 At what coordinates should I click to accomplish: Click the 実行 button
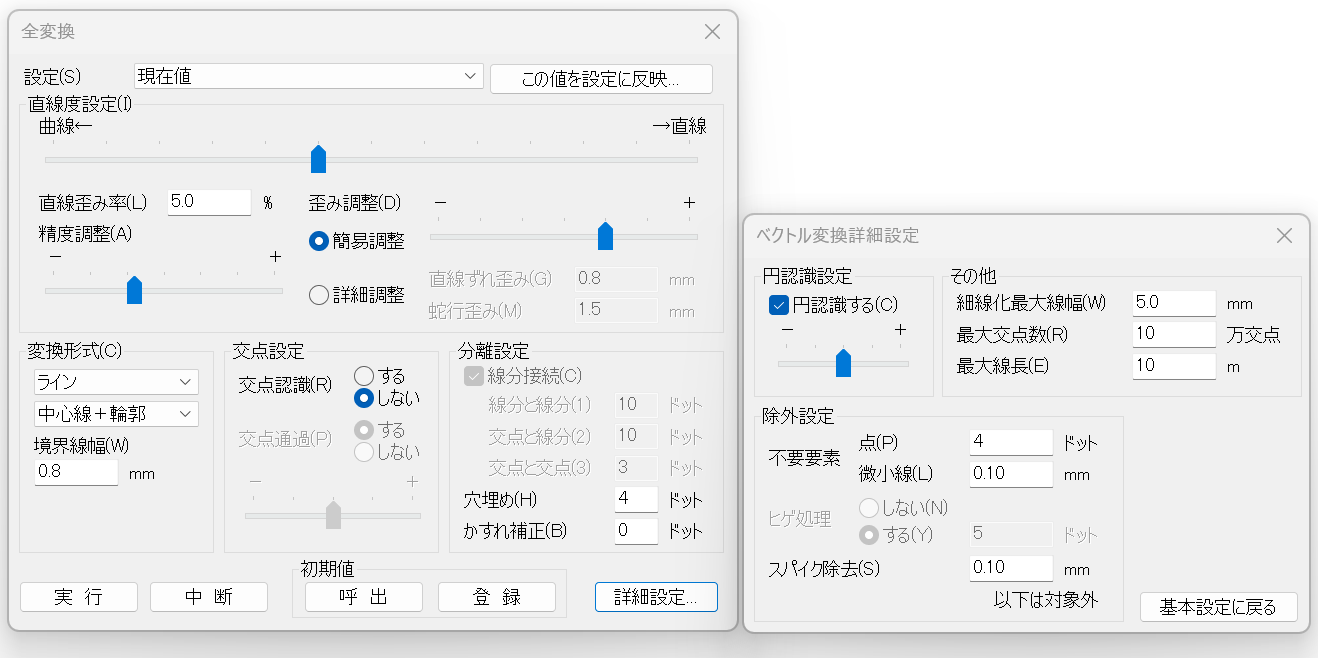79,597
